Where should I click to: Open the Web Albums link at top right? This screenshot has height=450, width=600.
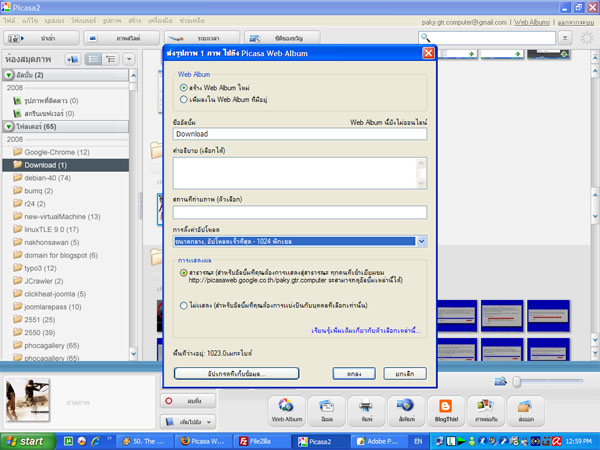532,23
